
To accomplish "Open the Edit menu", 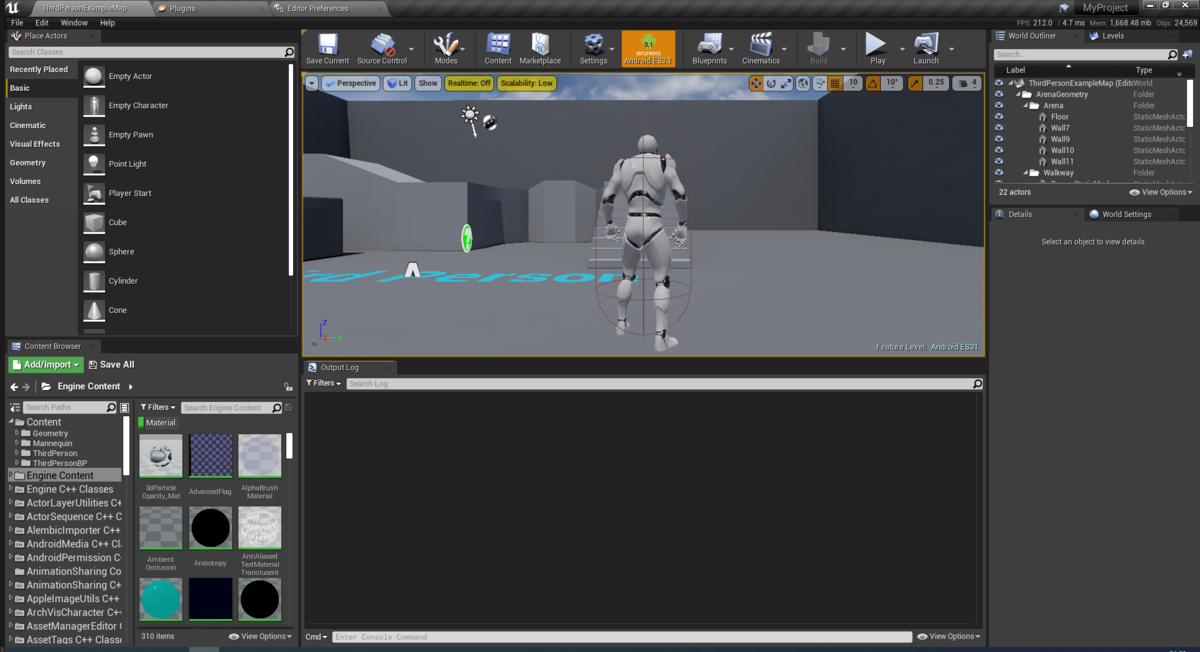I will [42, 22].
